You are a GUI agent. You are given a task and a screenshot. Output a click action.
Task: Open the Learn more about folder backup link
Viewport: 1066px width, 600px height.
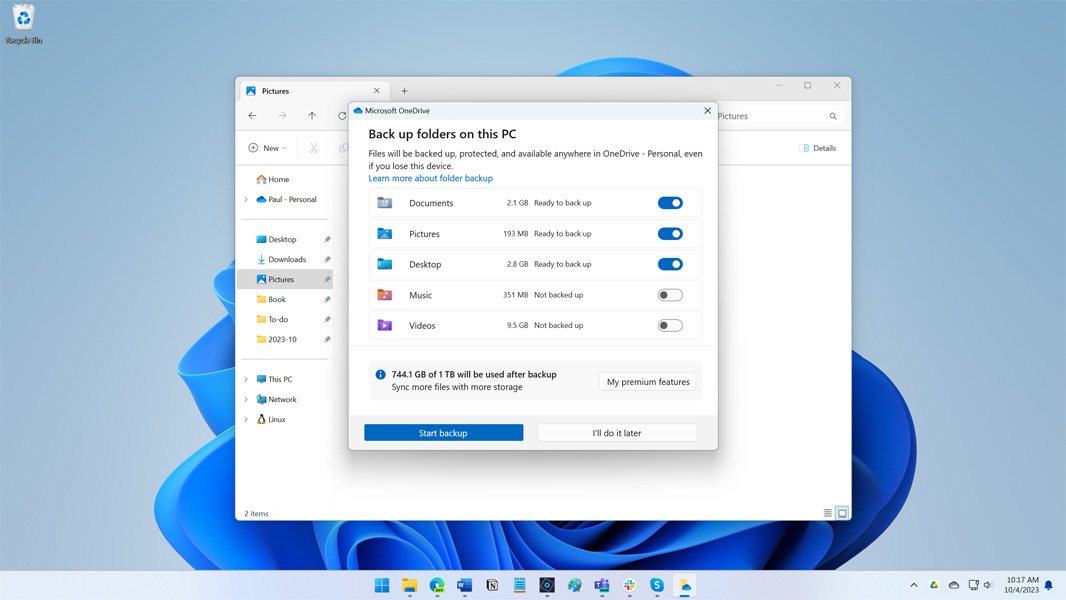pos(430,177)
